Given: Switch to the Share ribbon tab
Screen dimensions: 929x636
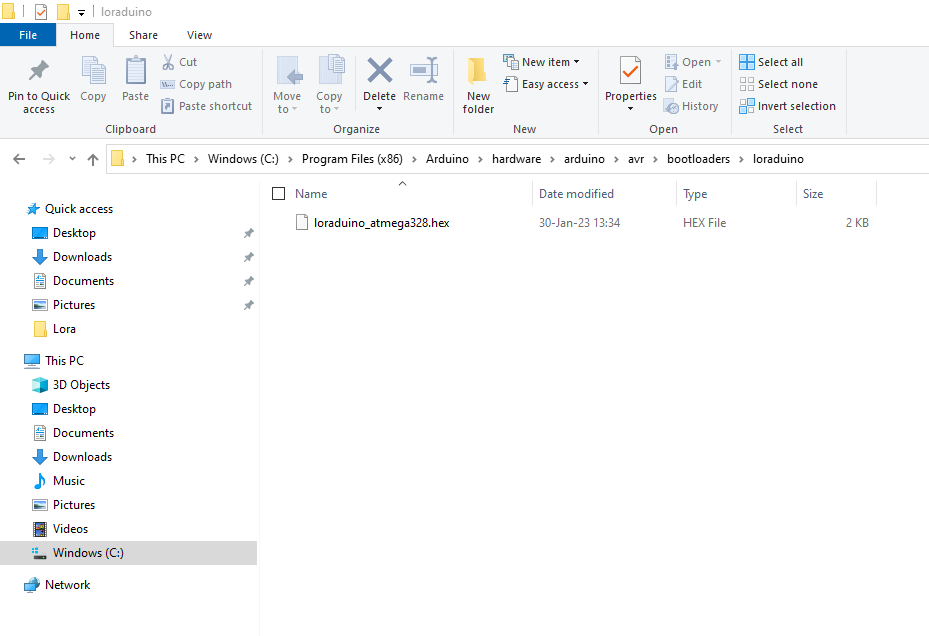Looking at the screenshot, I should tap(143, 35).
